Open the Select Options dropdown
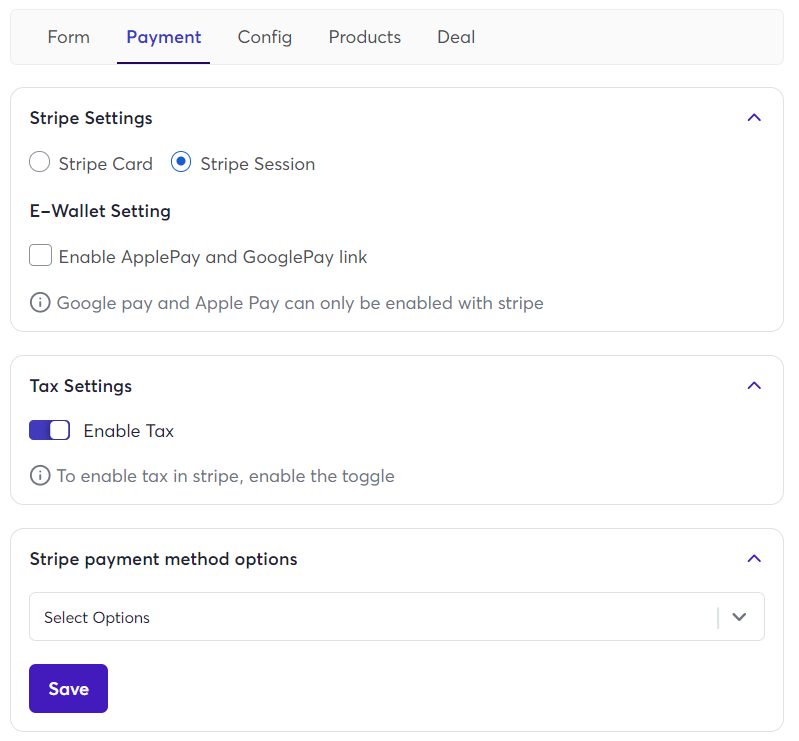This screenshot has height=741, width=799. pos(396,617)
